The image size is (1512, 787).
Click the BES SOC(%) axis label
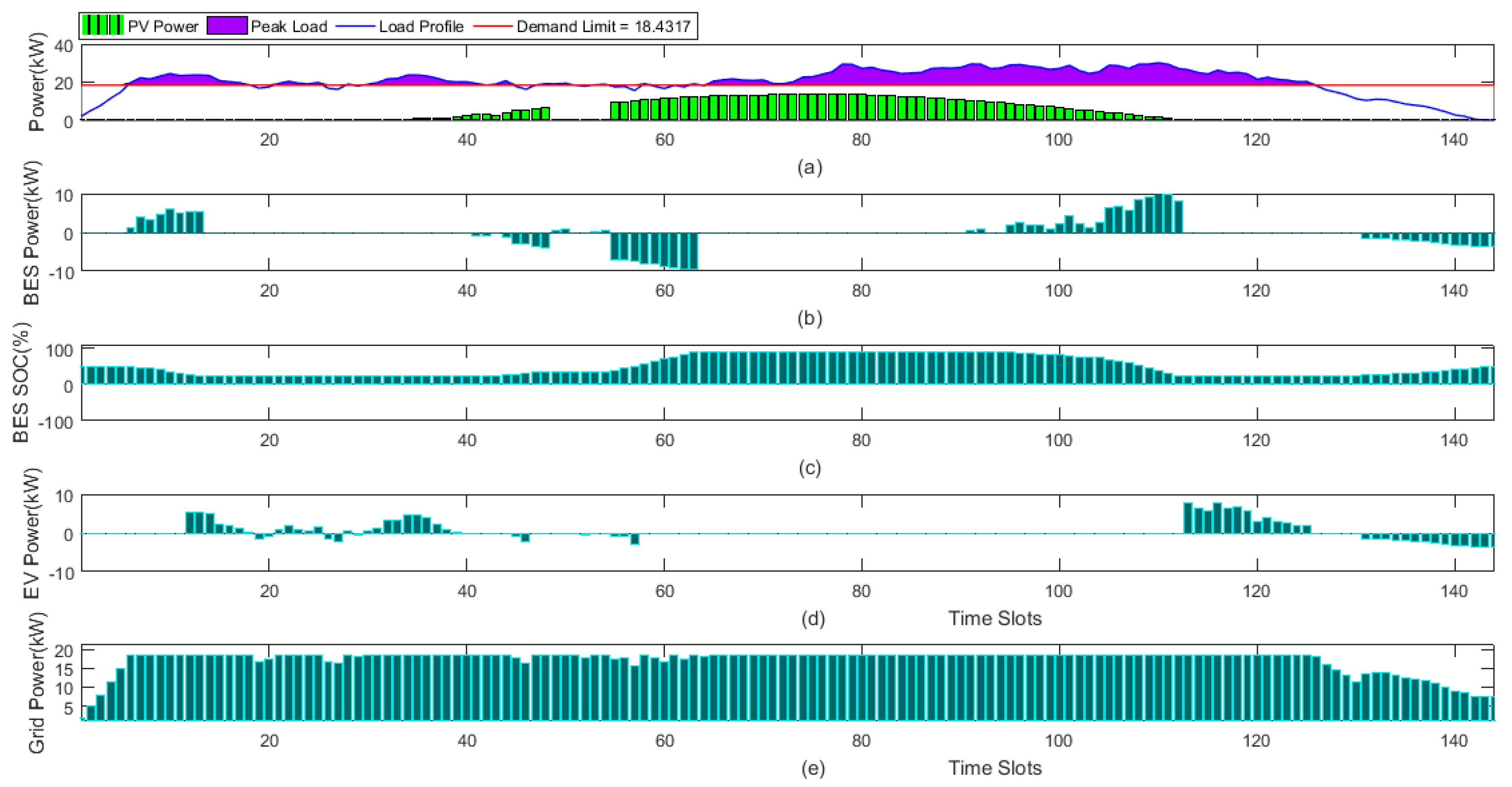pos(21,383)
